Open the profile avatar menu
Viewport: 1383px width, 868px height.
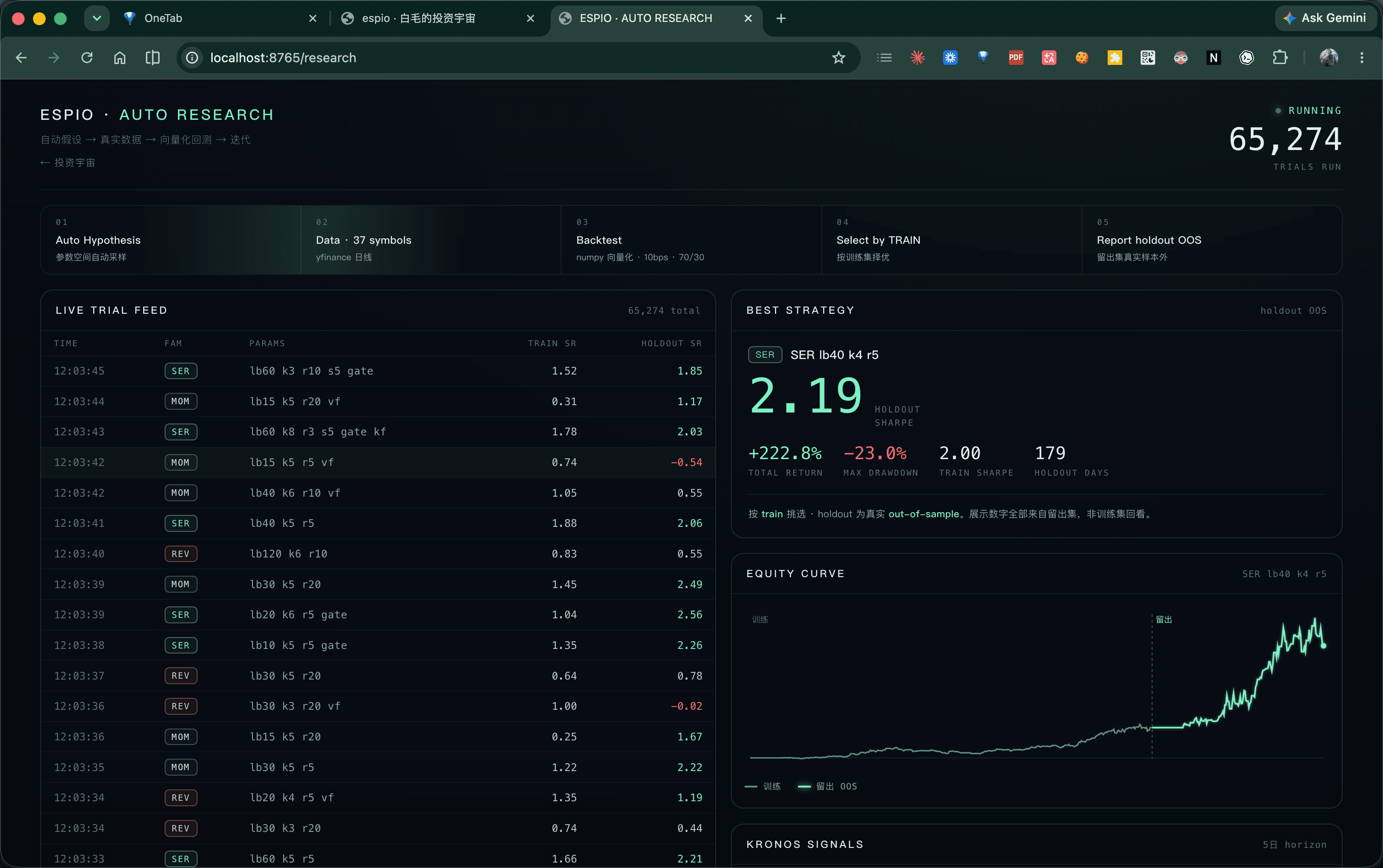pyautogui.click(x=1329, y=58)
